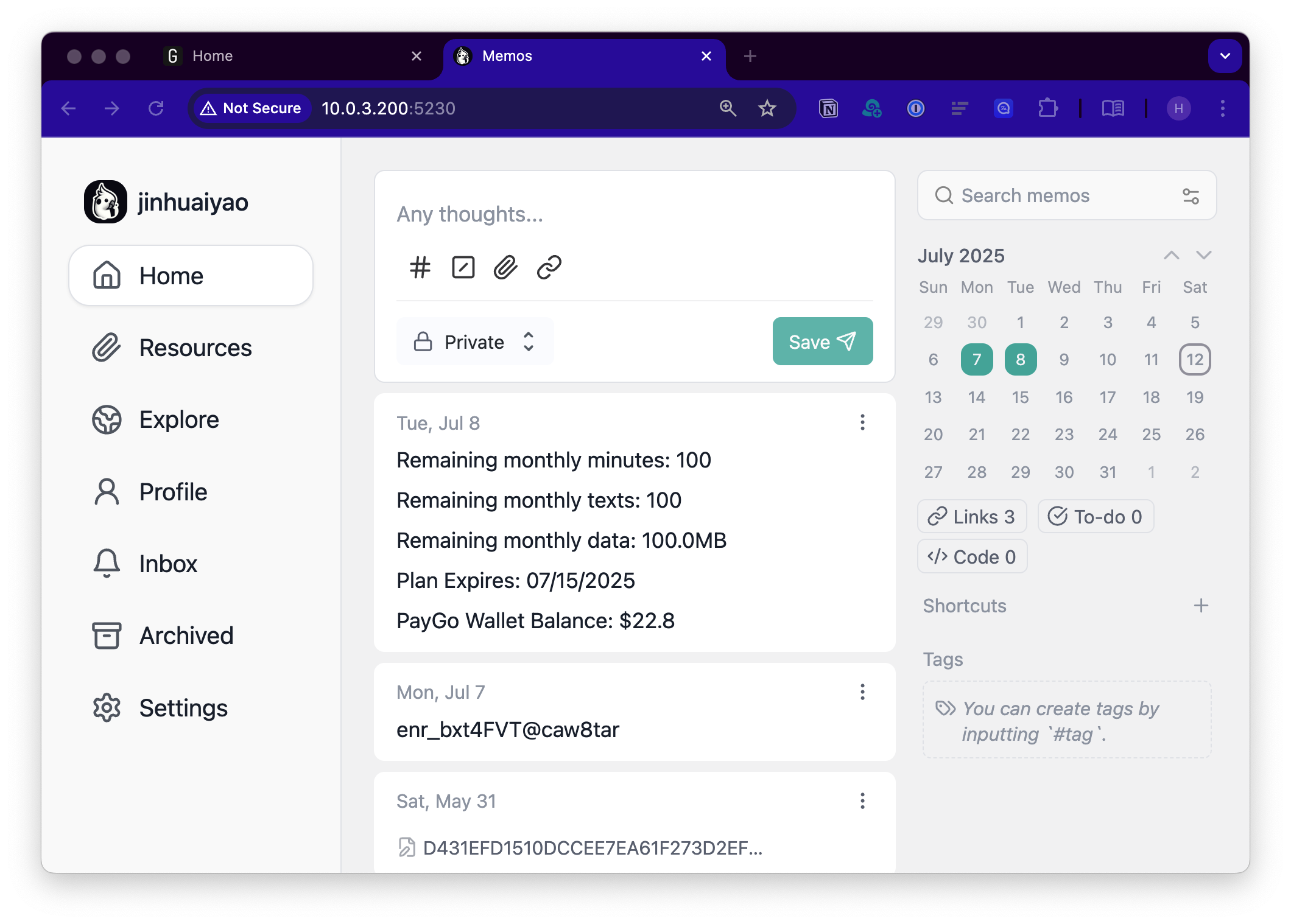Viewport: 1291px width, 924px height.
Task: Toggle the Code 0 filter chip
Action: point(972,557)
